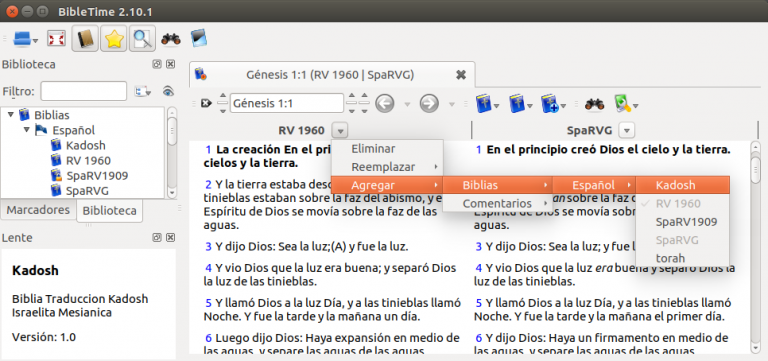The image size is (768, 361).
Task: Edit the Génesis 1:1 reference field
Action: tap(287, 103)
